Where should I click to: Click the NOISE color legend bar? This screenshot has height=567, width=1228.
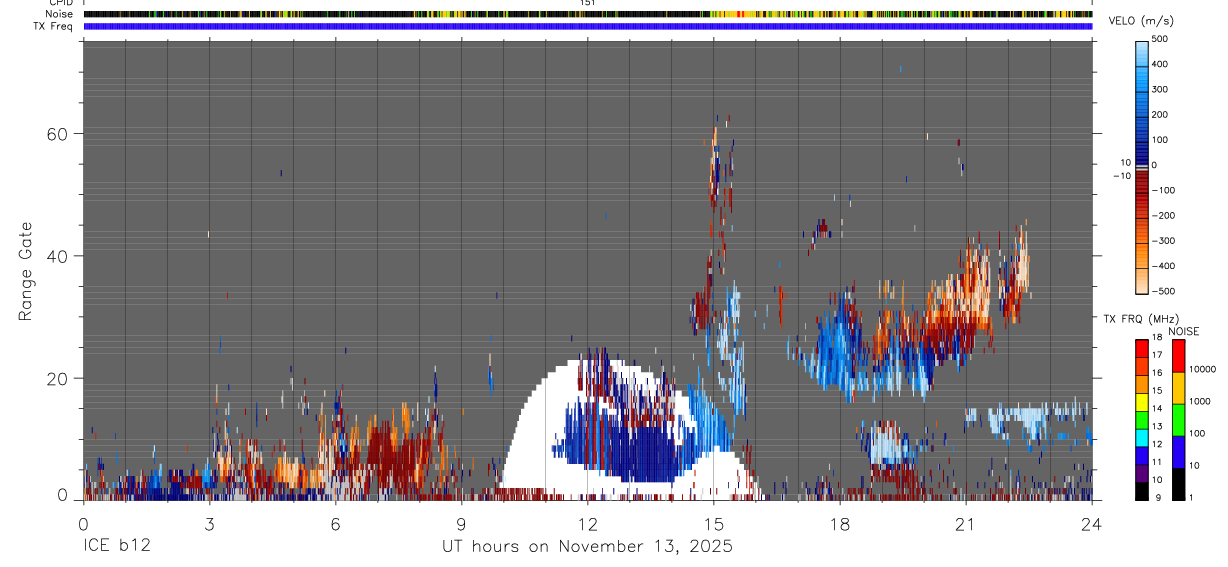click(1179, 420)
